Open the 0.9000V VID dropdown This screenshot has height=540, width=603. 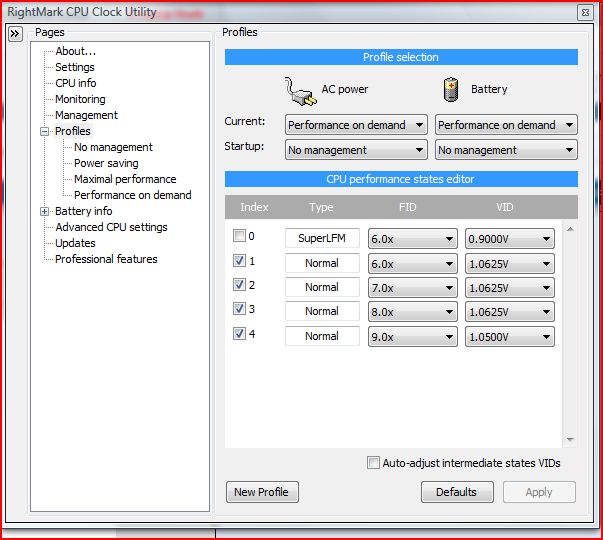tap(510, 239)
